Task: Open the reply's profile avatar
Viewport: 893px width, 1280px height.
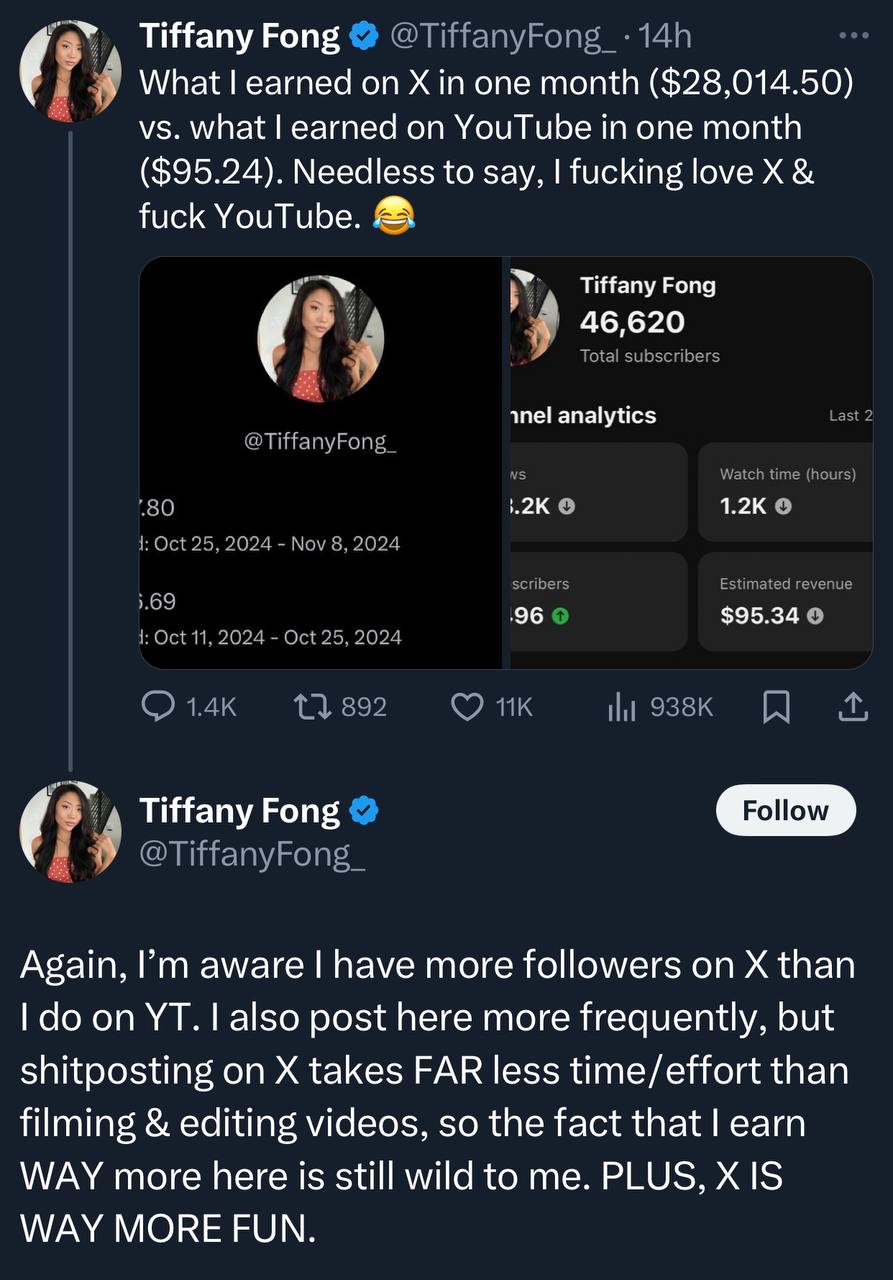Action: click(x=70, y=832)
